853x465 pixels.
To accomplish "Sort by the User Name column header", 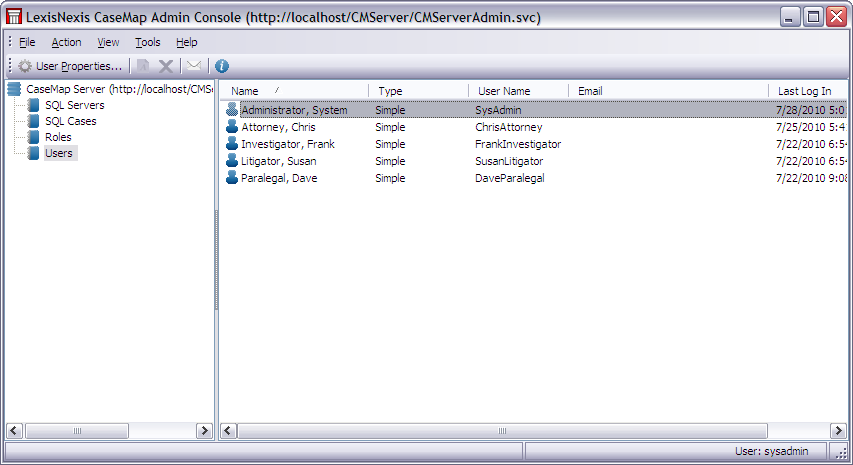I will [518, 91].
